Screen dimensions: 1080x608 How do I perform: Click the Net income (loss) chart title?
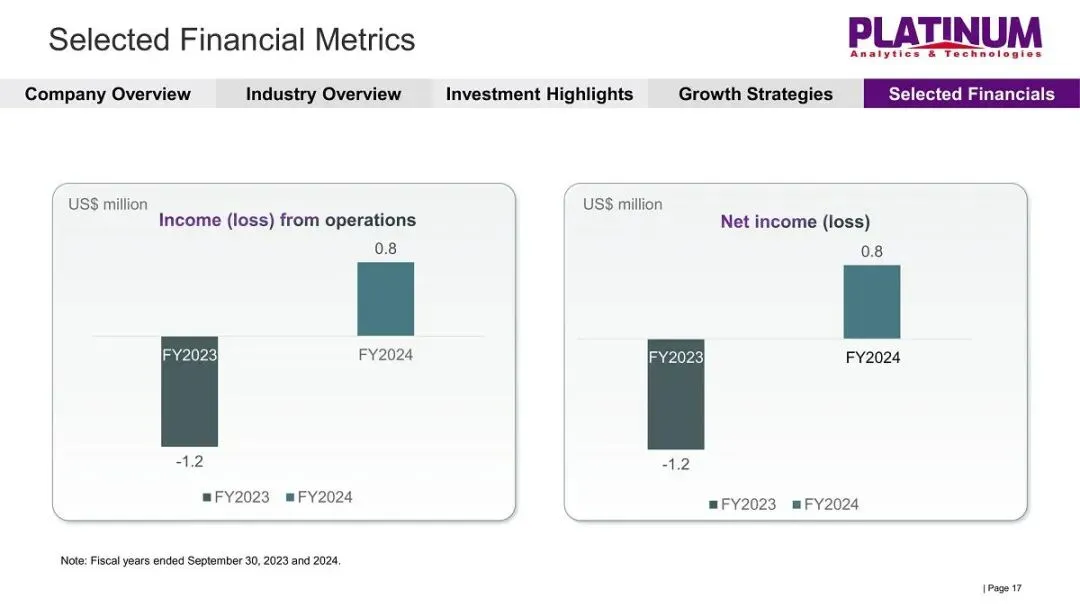pyautogui.click(x=796, y=222)
